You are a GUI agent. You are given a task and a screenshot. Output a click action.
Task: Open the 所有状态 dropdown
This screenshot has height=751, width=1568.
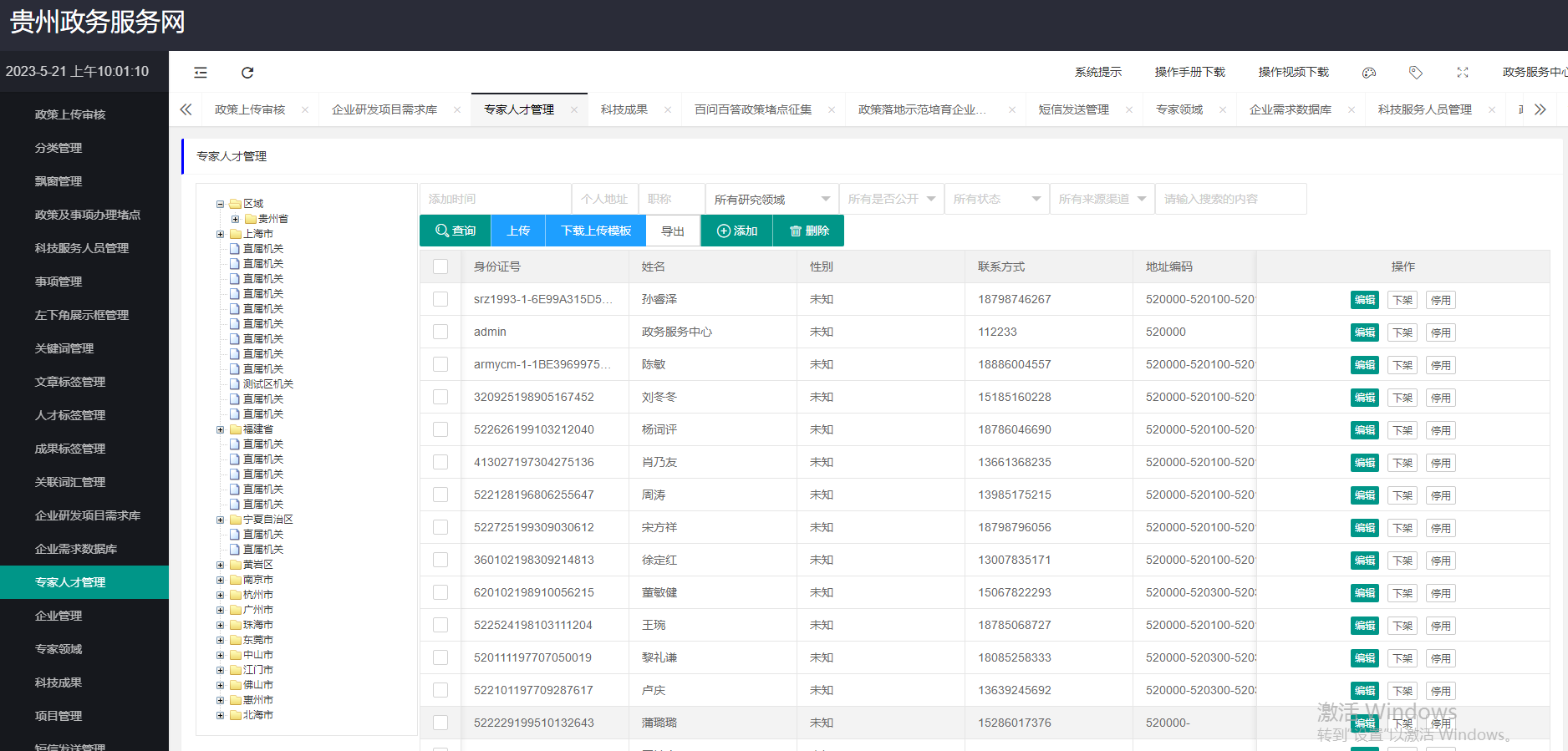(996, 199)
